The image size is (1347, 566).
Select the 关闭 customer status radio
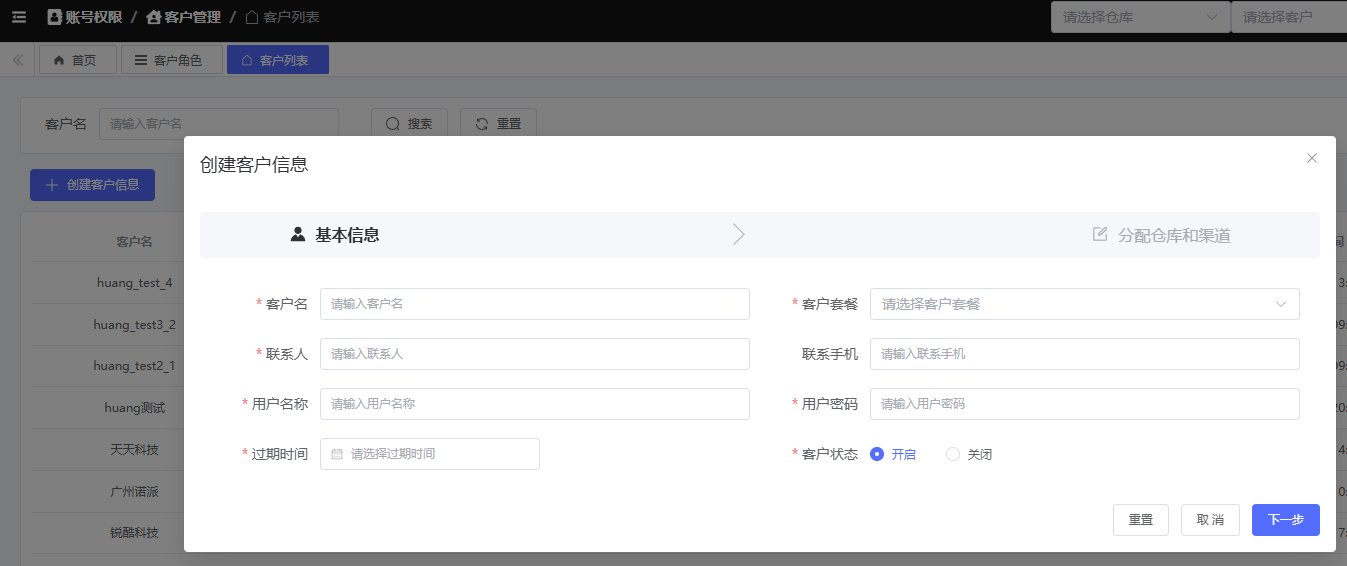click(x=953, y=454)
